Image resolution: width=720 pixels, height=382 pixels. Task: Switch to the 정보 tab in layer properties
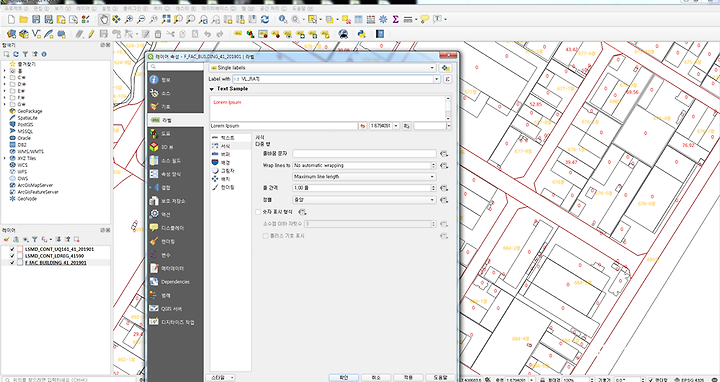point(175,80)
